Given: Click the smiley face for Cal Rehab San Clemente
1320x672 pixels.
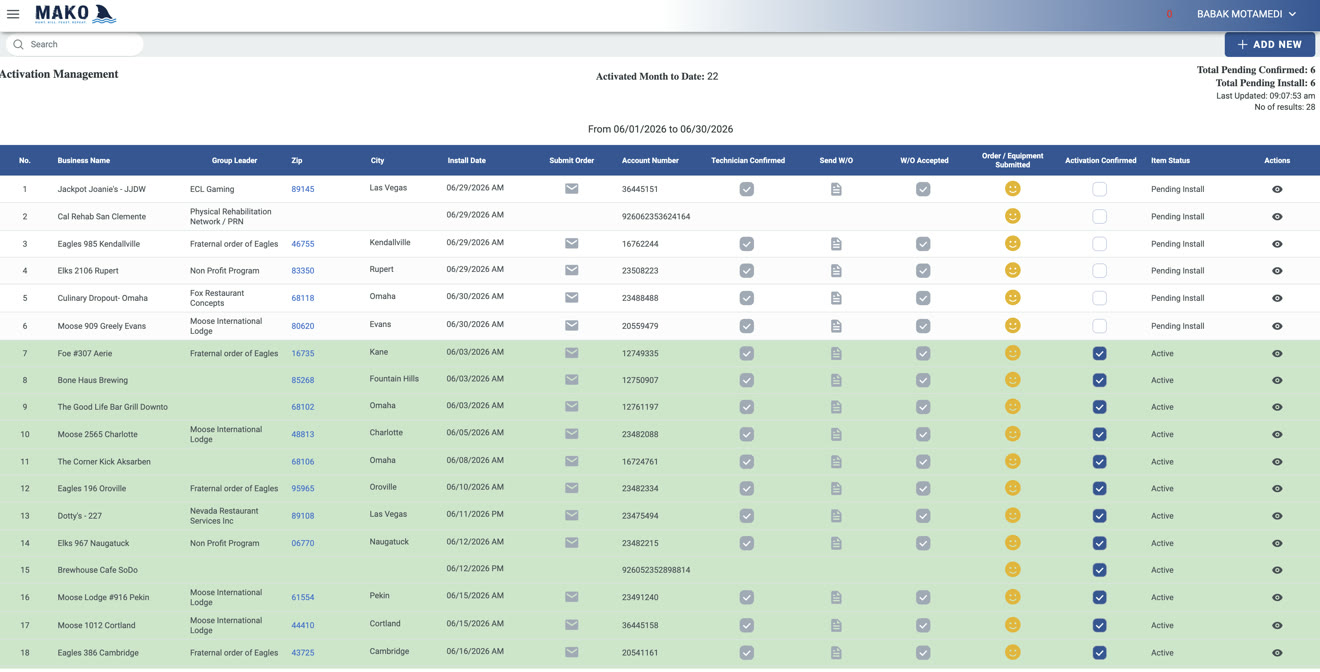Looking at the screenshot, I should [x=1012, y=216].
